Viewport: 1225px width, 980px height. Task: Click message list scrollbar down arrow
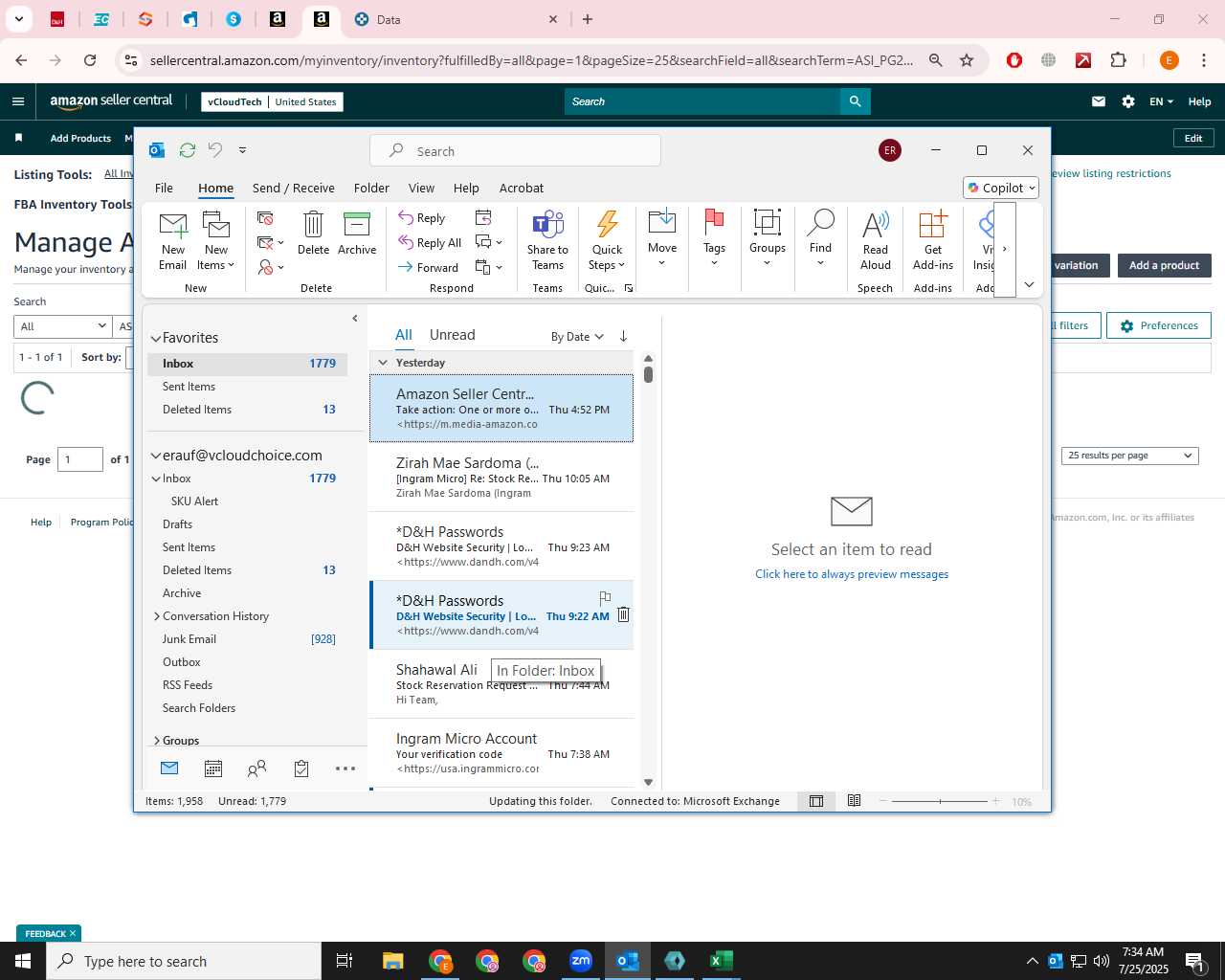tap(648, 783)
